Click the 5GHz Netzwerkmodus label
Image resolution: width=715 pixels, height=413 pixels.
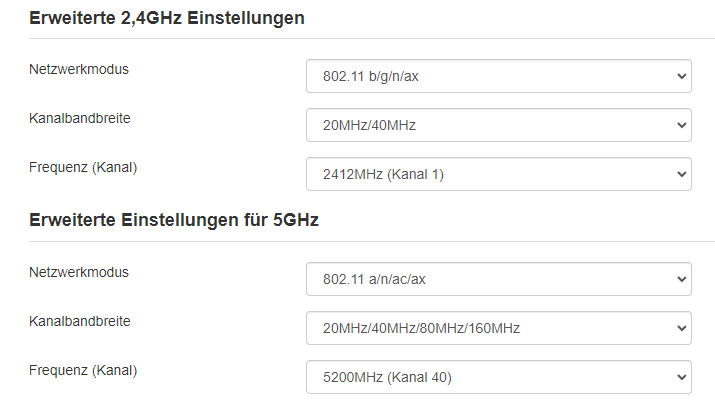79,271
